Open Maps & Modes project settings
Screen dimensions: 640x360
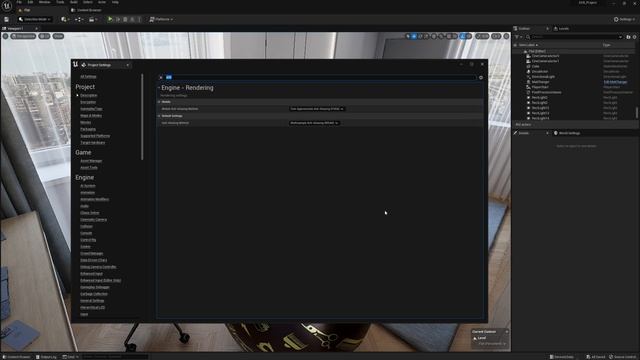91,116
